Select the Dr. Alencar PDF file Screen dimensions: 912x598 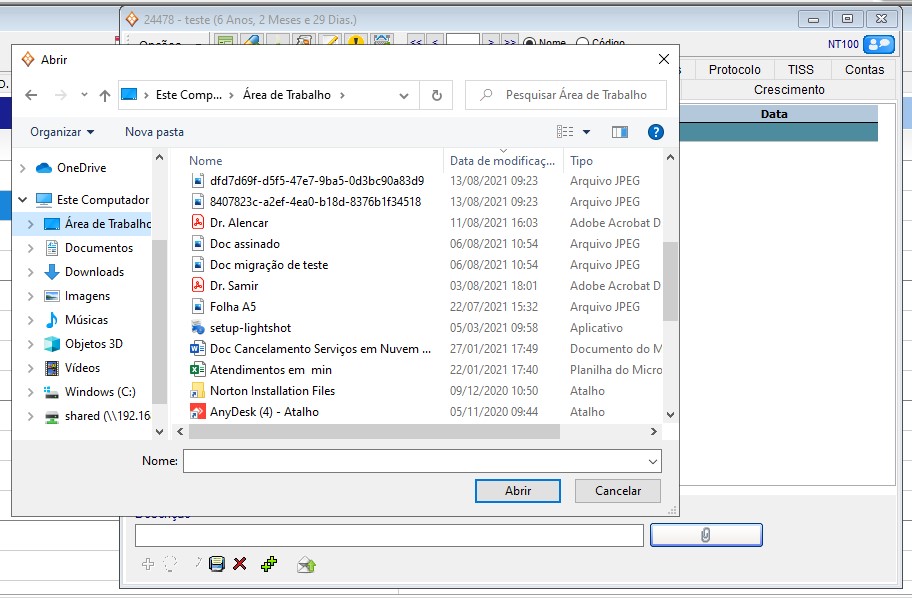239,223
